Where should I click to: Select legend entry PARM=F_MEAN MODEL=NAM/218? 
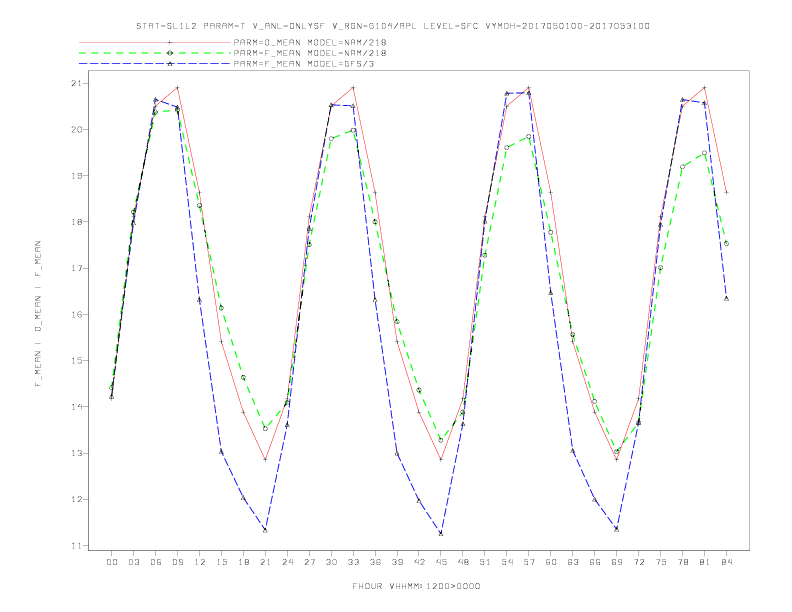pyautogui.click(x=310, y=53)
